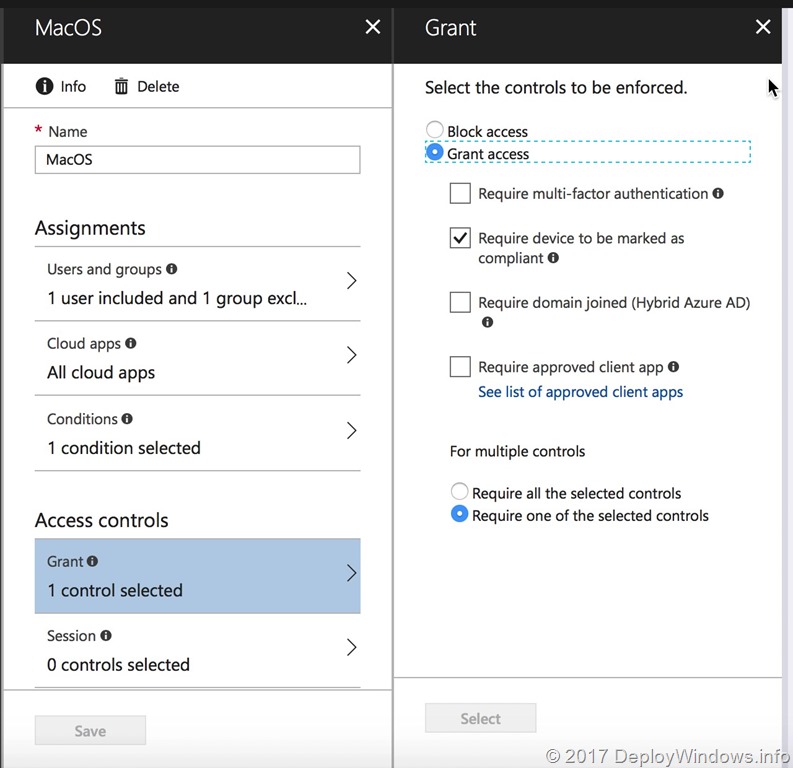Check Require domain joined (Hybrid Azure AD)

(x=460, y=302)
